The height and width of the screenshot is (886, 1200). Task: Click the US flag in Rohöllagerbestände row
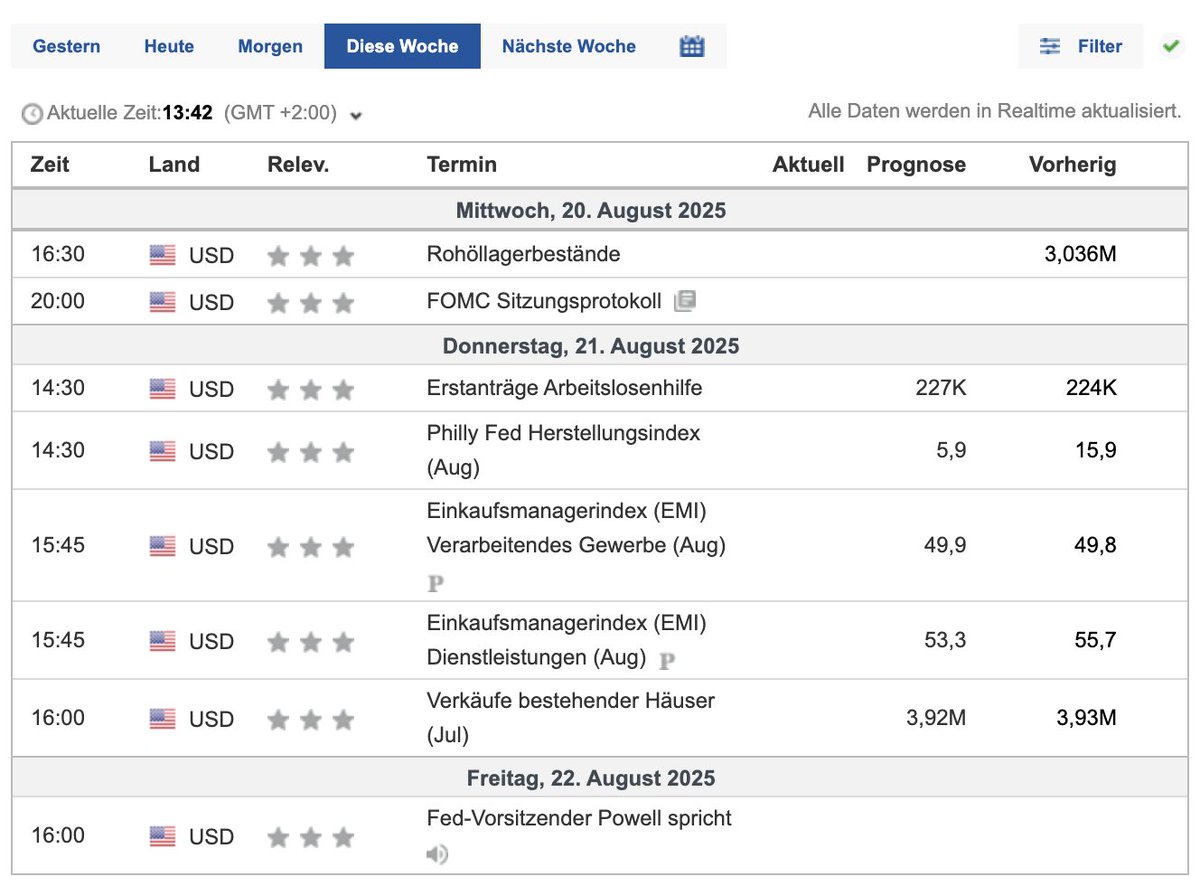[x=162, y=255]
